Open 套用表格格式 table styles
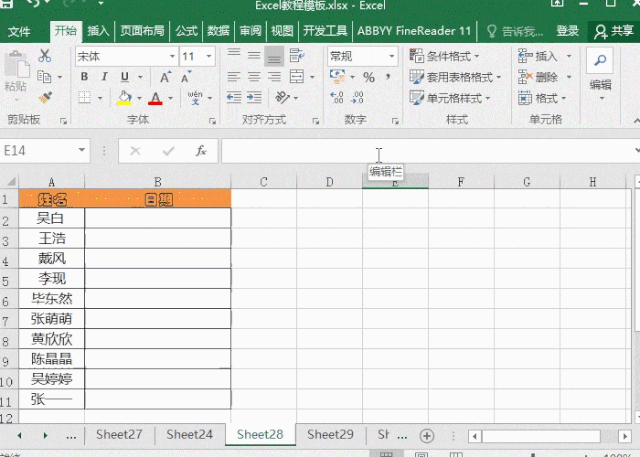Viewport: 640px width, 457px height. 455,77
